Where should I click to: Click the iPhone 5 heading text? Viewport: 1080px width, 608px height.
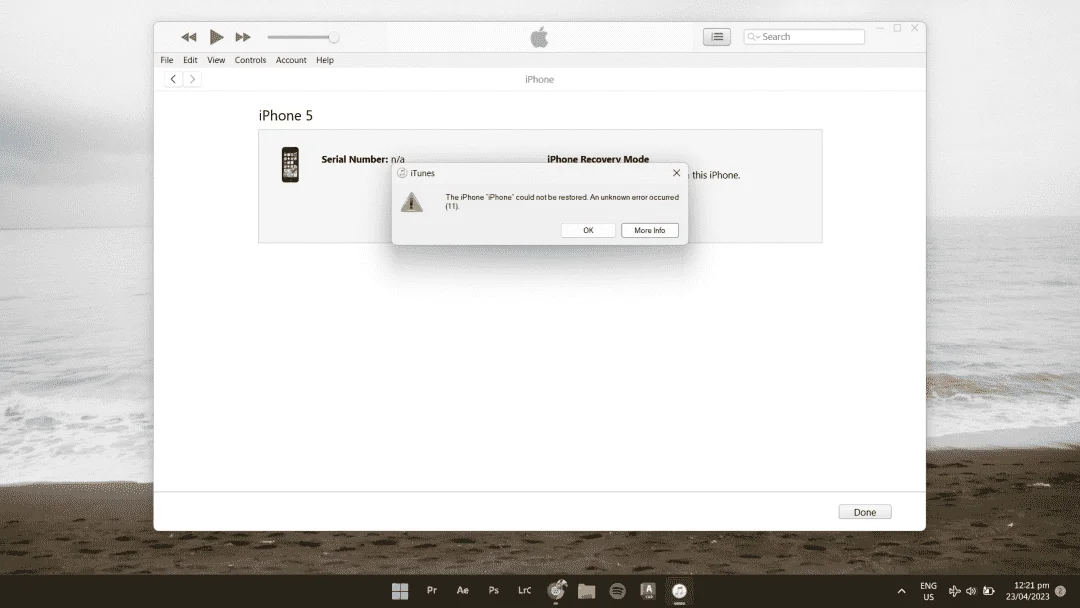coord(286,116)
